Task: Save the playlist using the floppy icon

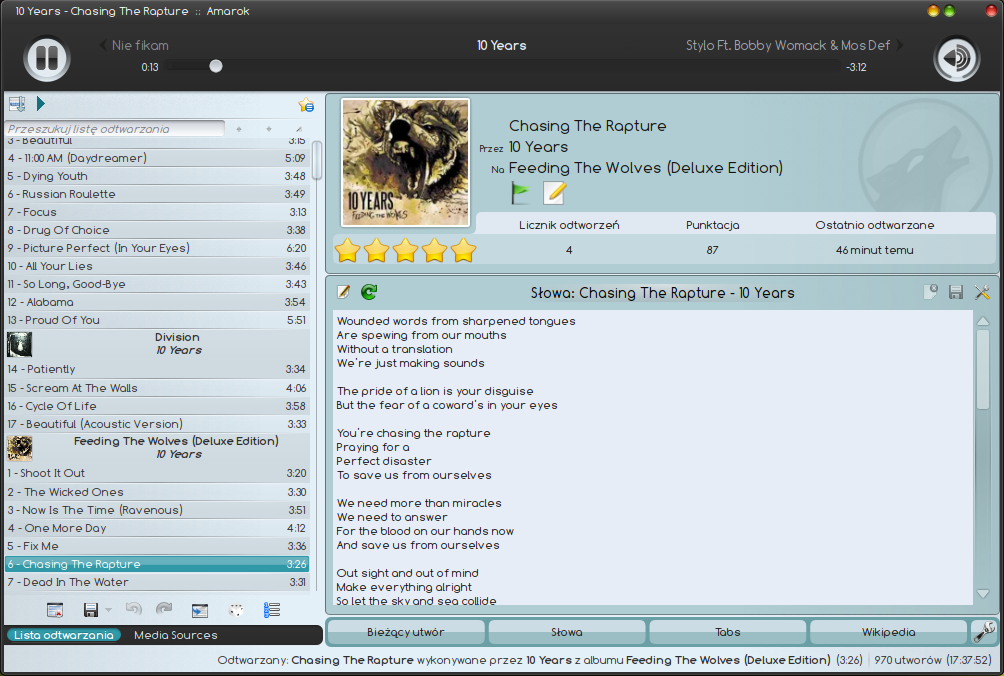Action: click(91, 610)
